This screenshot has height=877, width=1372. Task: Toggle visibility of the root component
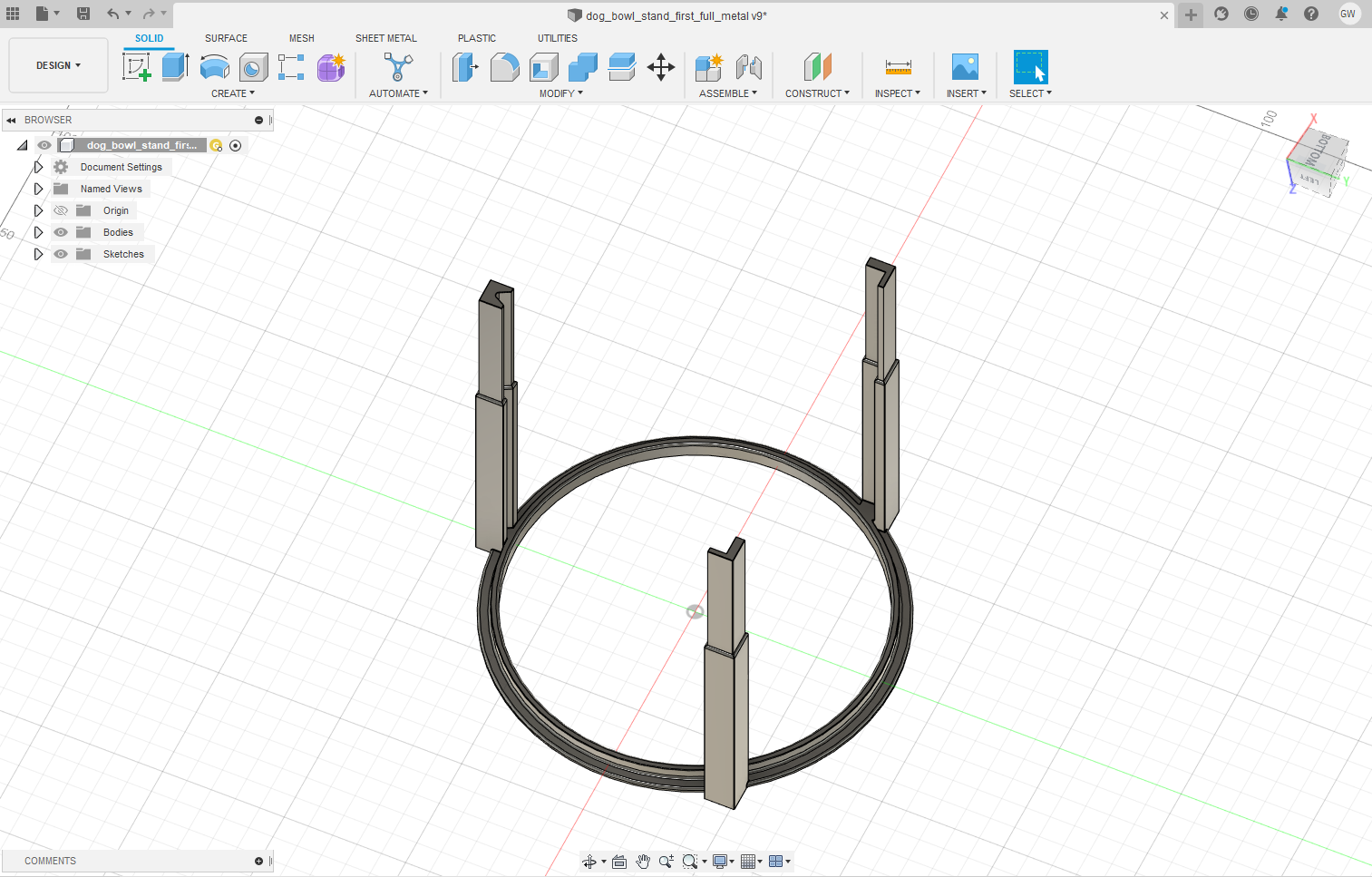pos(44,145)
